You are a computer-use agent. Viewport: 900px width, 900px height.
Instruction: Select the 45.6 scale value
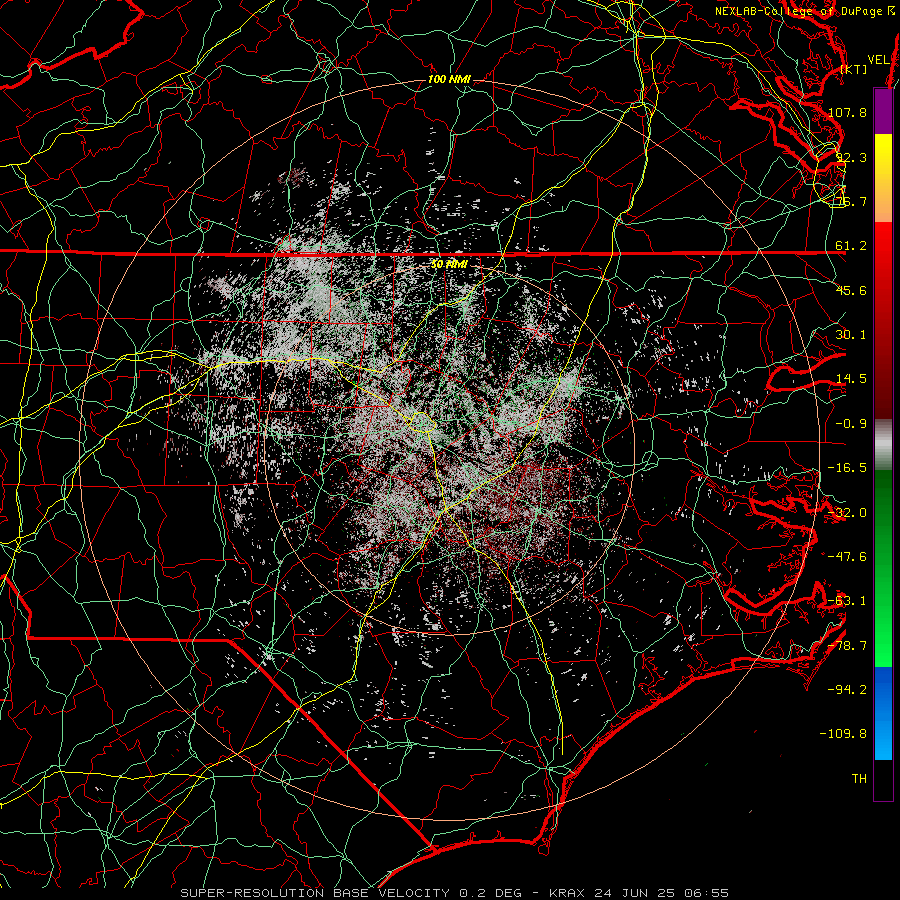coord(851,290)
